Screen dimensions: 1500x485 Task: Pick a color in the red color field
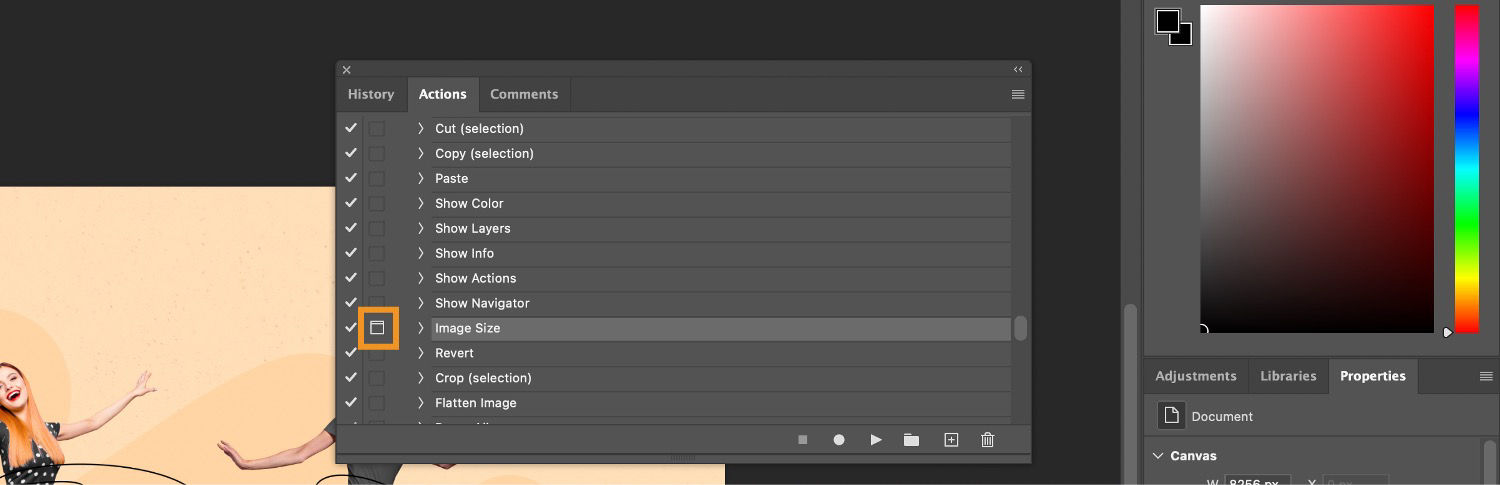pos(1317,168)
